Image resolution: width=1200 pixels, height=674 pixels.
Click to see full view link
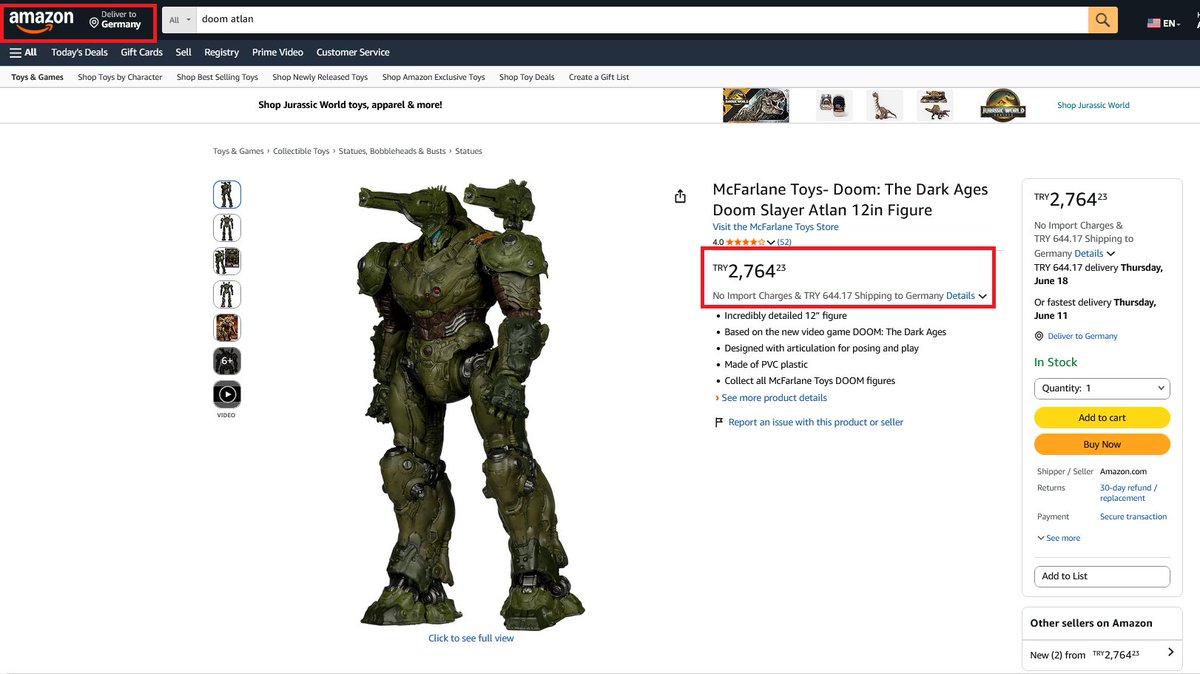pyautogui.click(x=471, y=638)
